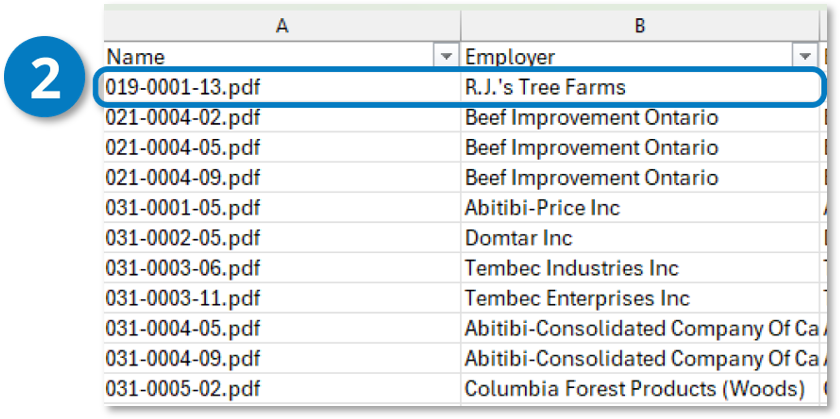Select Abitibi-Consolidated cell beside 031-0004-05.pdf

(x=640, y=328)
